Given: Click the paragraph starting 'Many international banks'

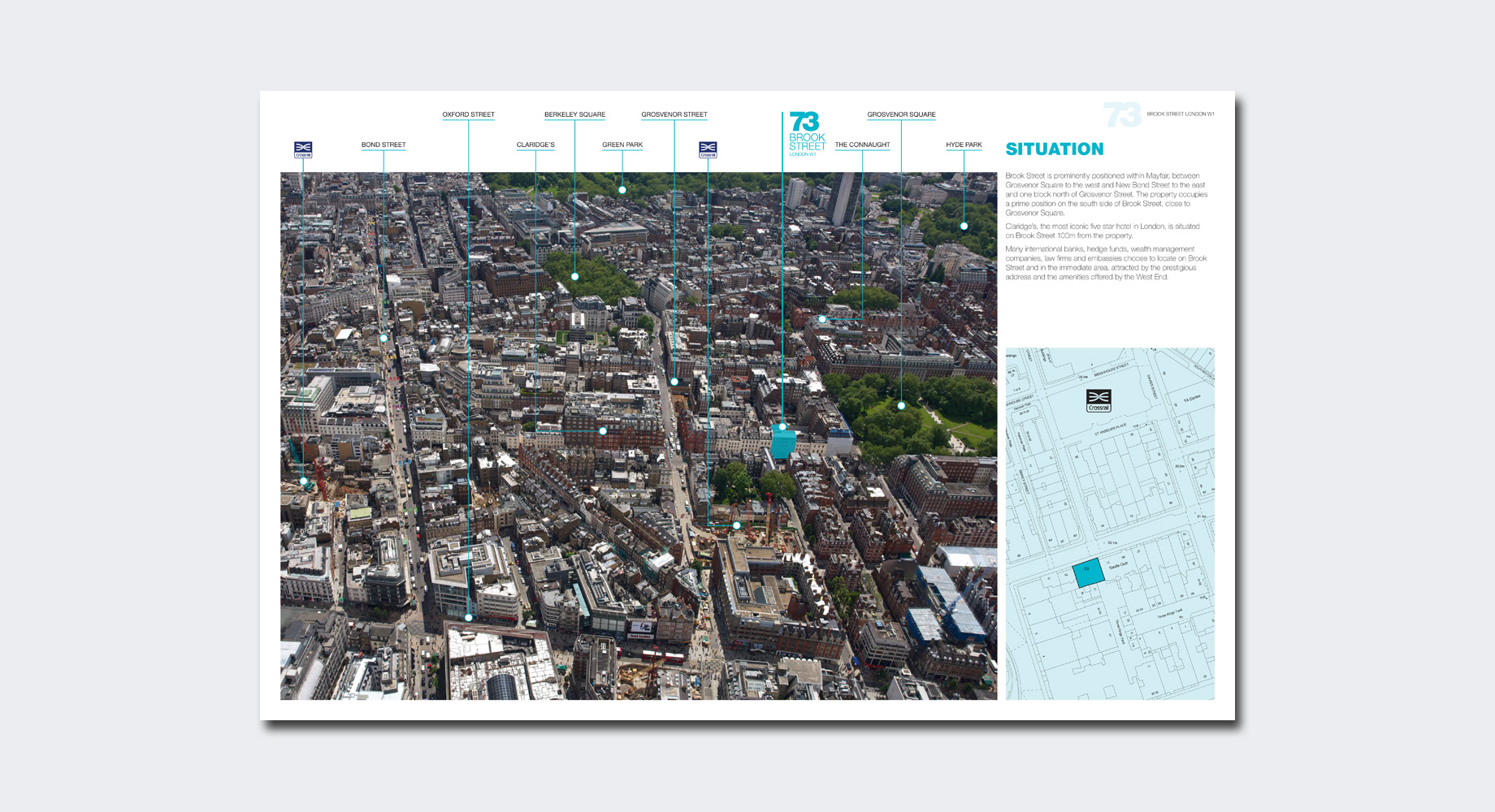Looking at the screenshot, I should click(1107, 263).
